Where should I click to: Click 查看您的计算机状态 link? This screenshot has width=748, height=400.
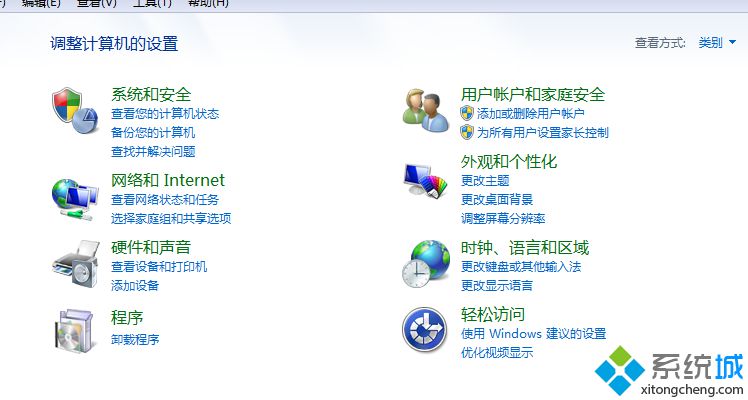[165, 114]
